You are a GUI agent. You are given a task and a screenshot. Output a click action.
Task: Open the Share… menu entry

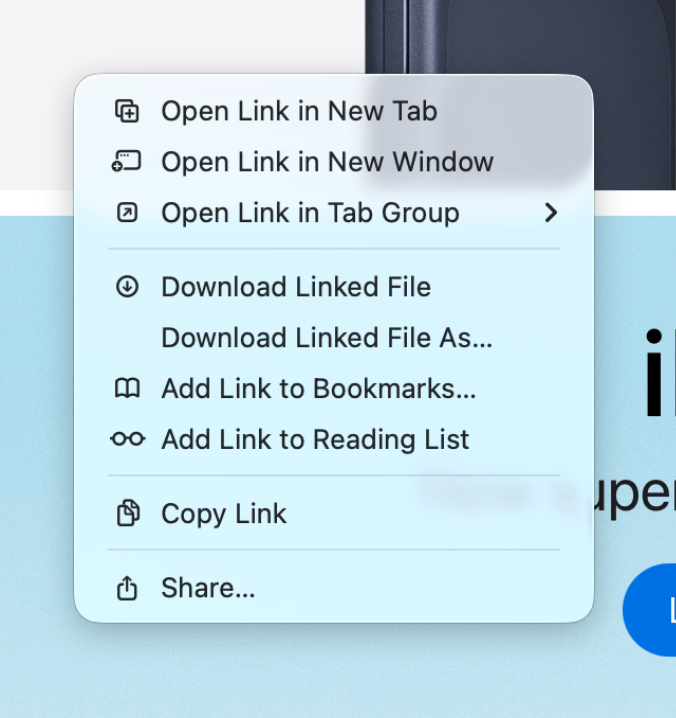334,587
